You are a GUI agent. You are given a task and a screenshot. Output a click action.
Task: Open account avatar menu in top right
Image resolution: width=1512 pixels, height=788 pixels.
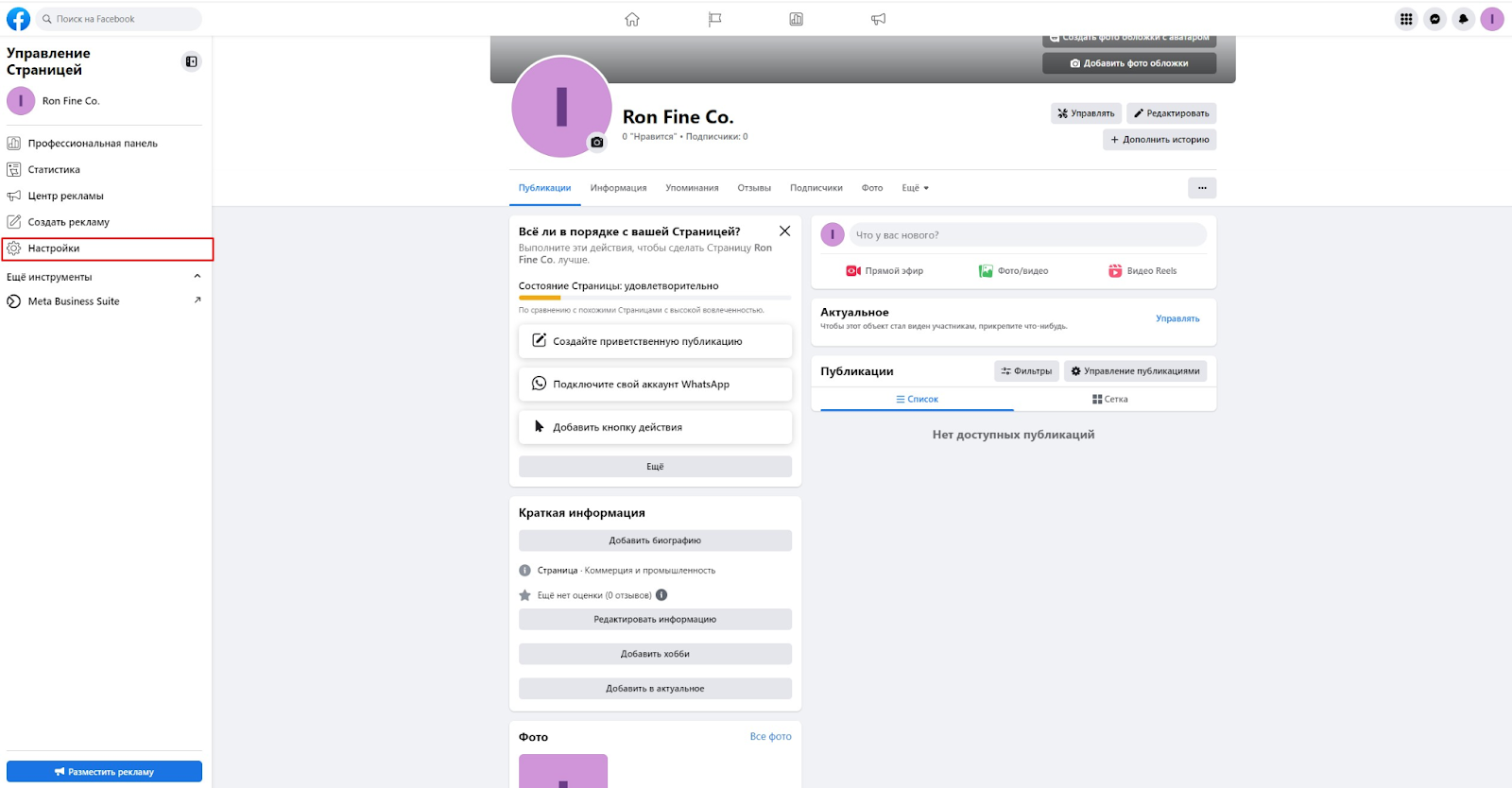(1492, 19)
